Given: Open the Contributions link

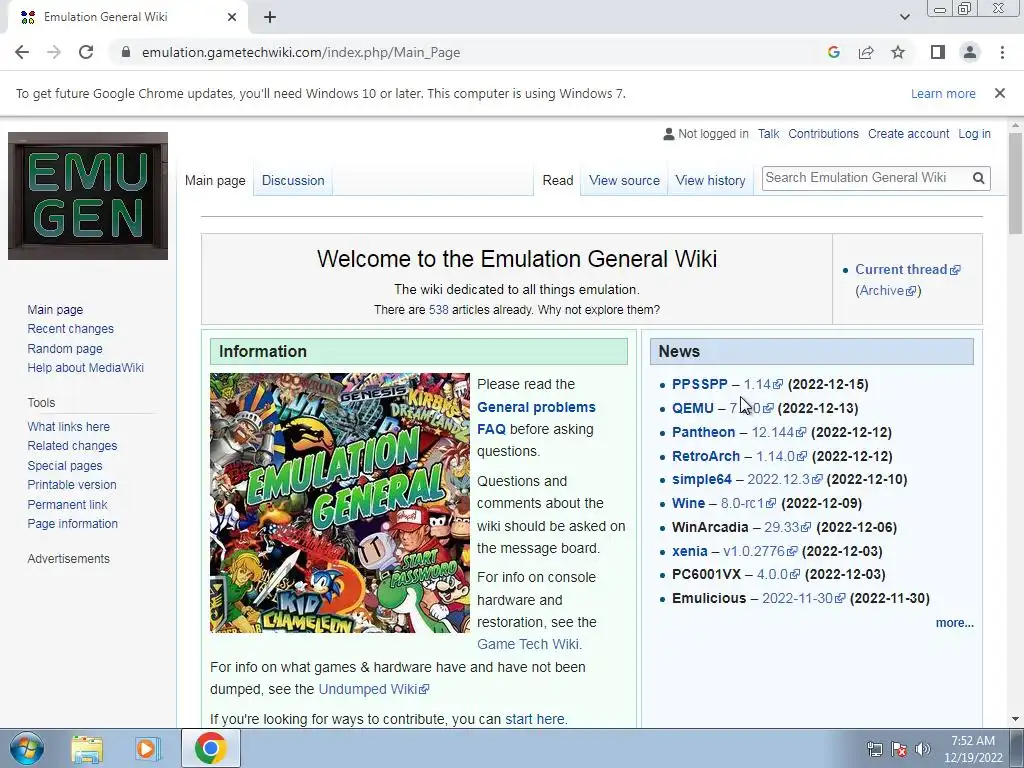Looking at the screenshot, I should (823, 134).
